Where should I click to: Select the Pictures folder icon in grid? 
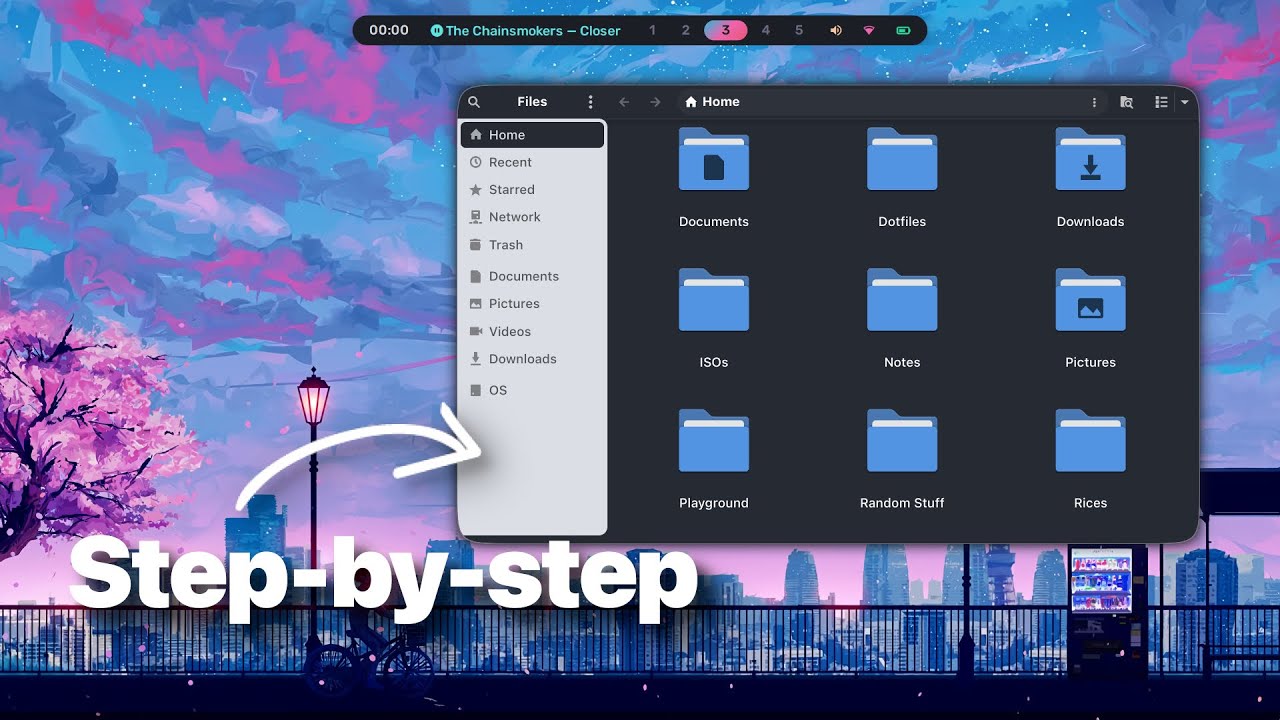(1090, 300)
